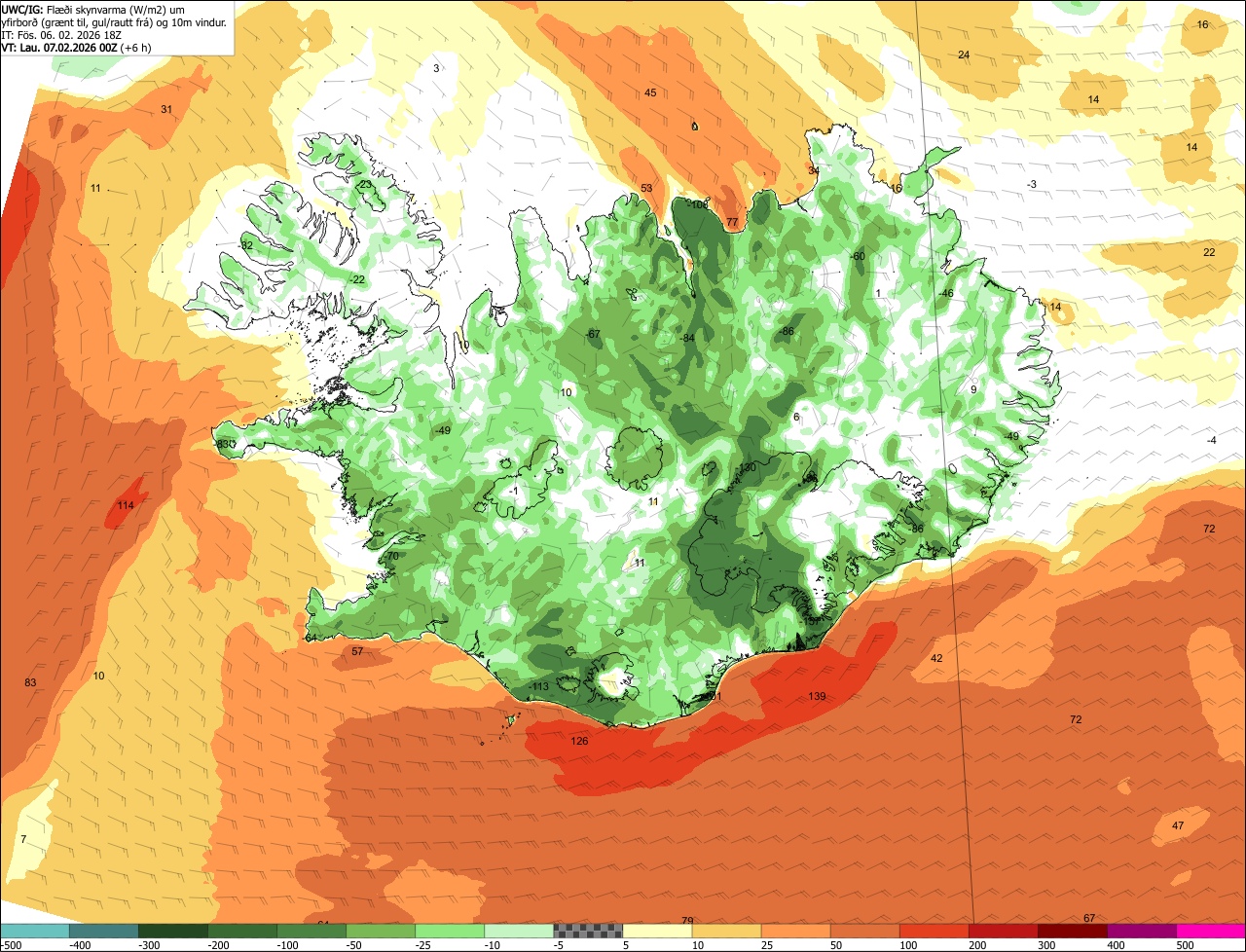Click the light orange swatch between 25 and 50

[x=795, y=931]
